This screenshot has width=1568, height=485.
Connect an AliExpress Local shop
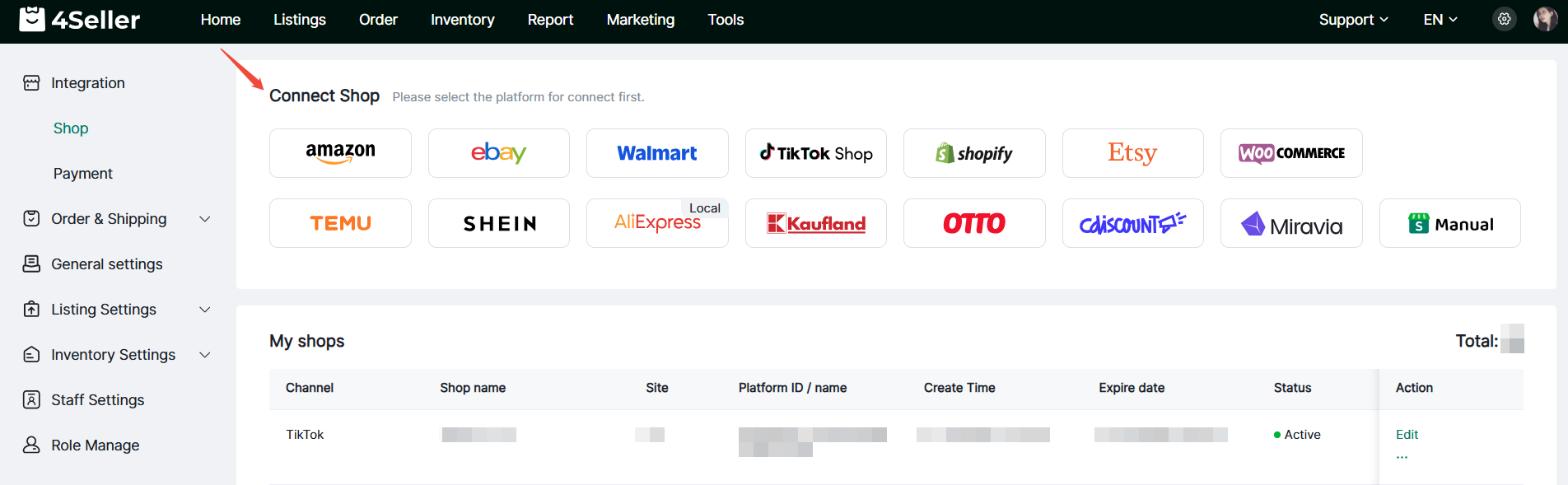[x=657, y=223]
